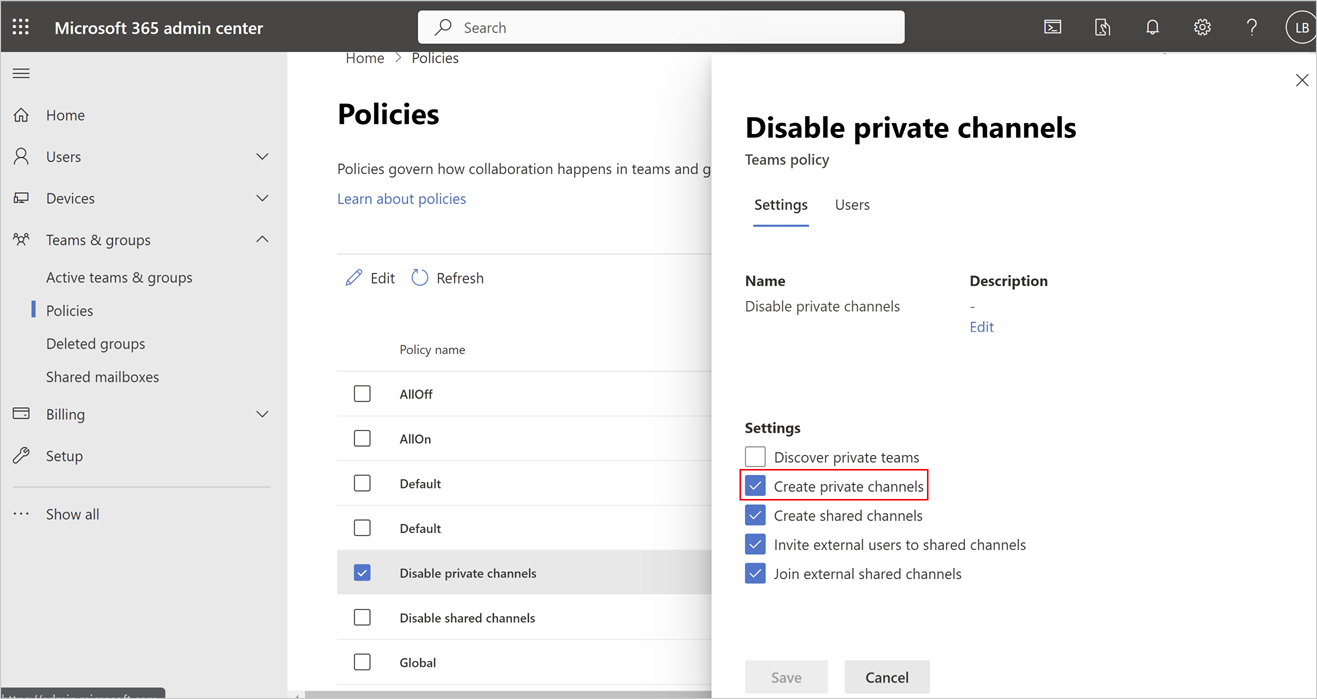Click the Save button

[786, 677]
